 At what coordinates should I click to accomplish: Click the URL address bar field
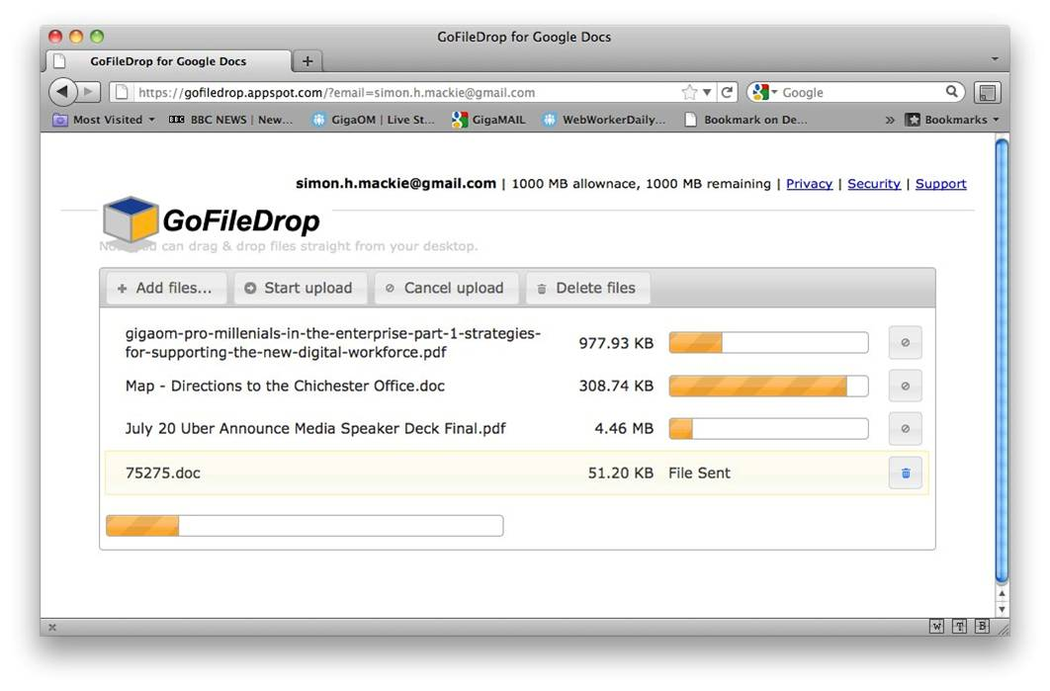pyautogui.click(x=400, y=92)
